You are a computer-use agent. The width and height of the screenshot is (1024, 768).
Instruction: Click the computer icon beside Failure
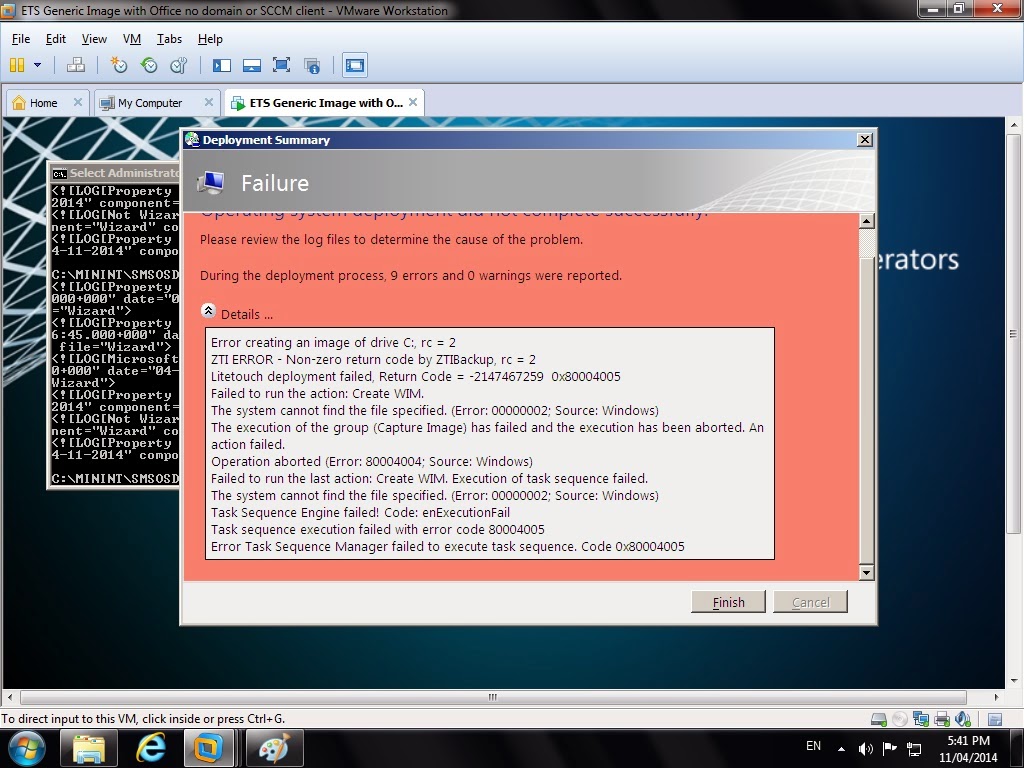(x=211, y=183)
